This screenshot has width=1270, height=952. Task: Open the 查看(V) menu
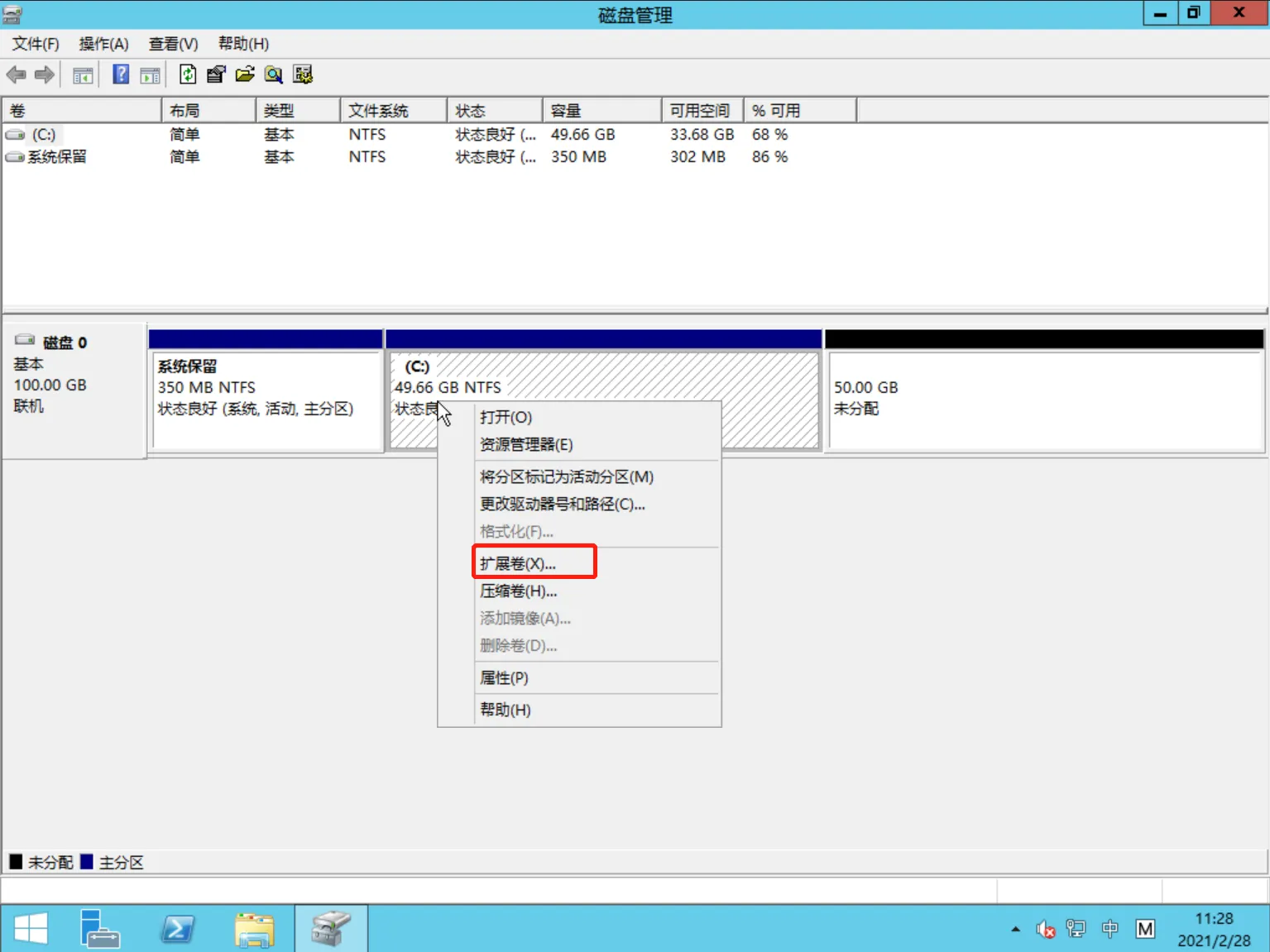pyautogui.click(x=171, y=43)
